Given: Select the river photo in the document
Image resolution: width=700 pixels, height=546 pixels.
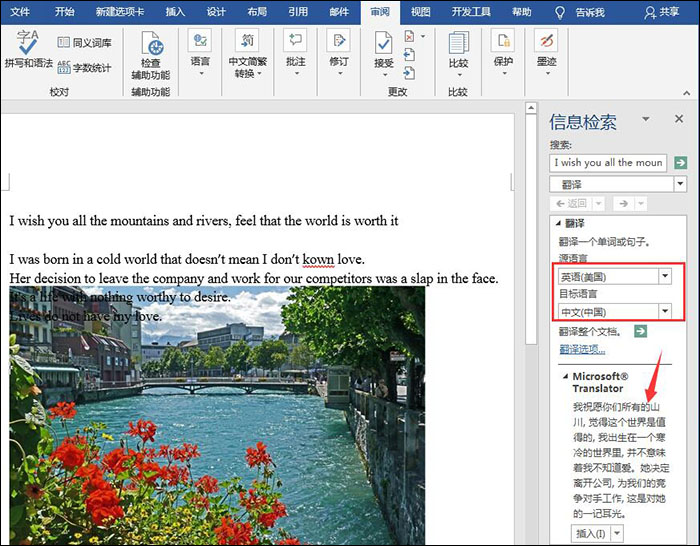Looking at the screenshot, I should pyautogui.click(x=217, y=415).
